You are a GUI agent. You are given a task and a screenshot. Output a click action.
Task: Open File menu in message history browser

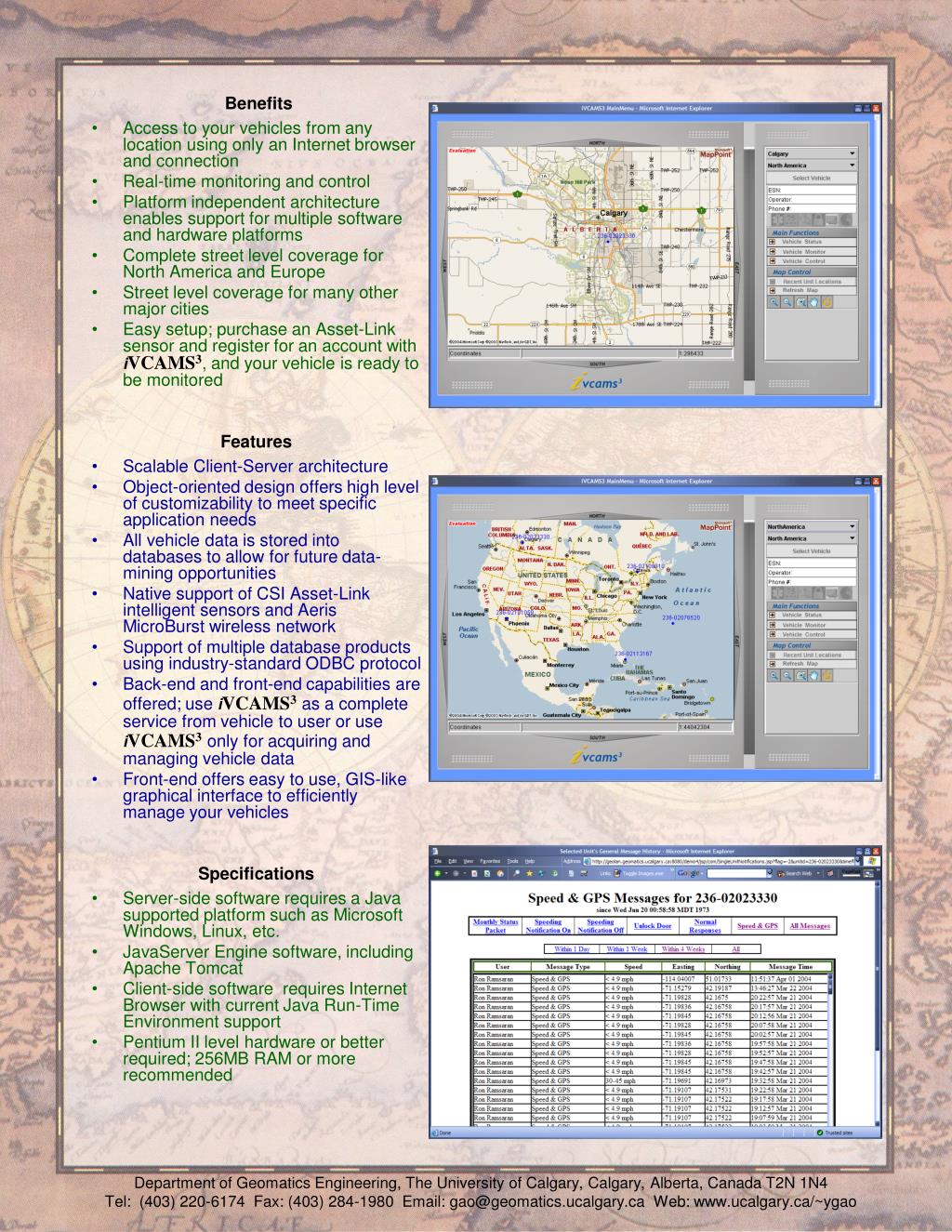[438, 861]
